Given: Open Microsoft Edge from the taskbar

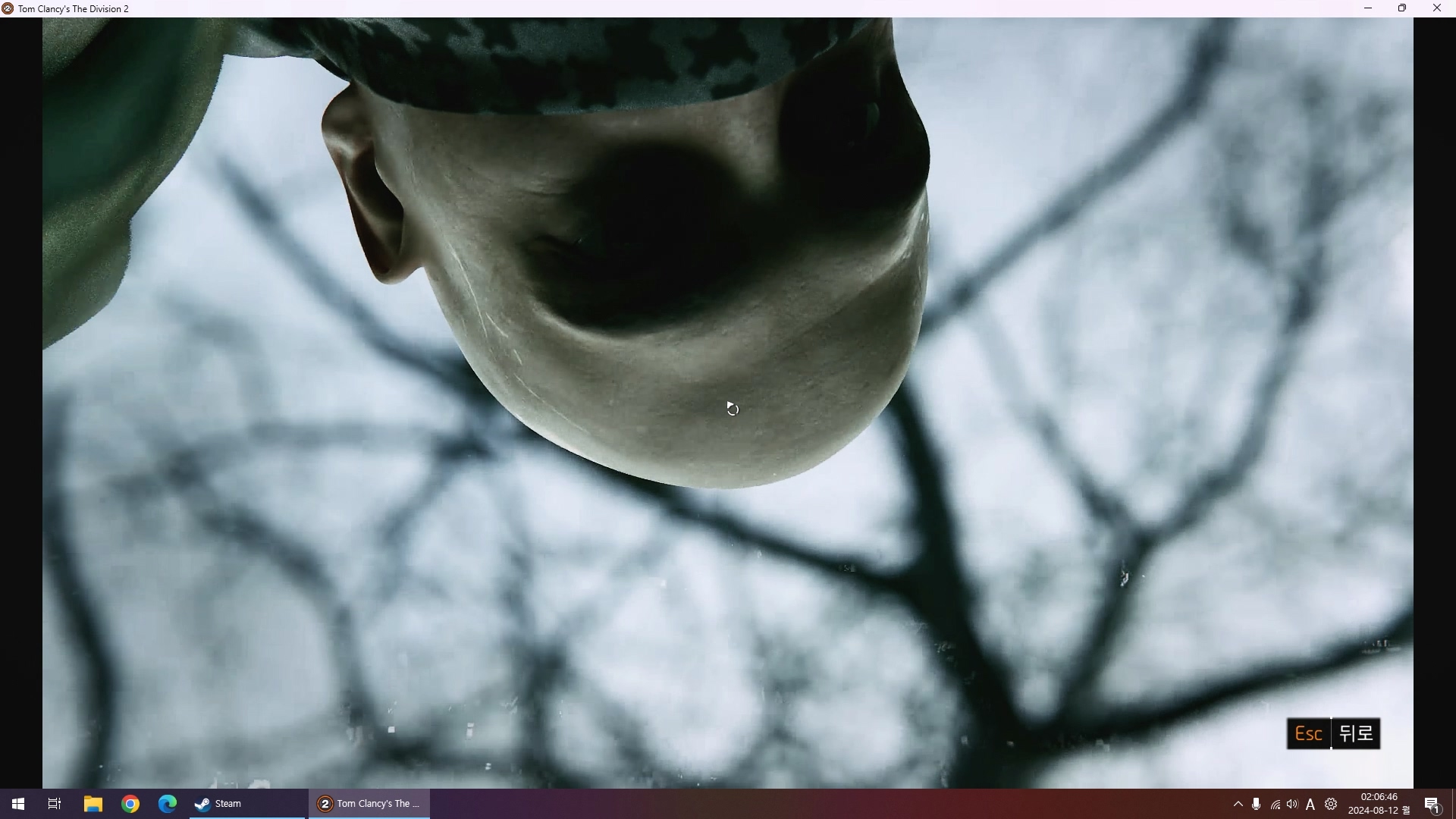Looking at the screenshot, I should tap(168, 804).
